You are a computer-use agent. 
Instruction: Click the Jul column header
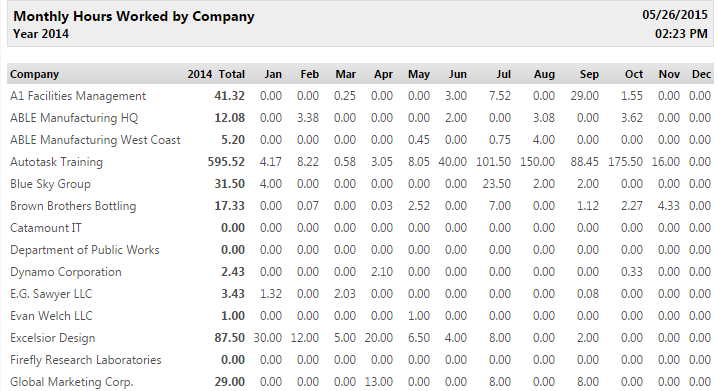tap(503, 74)
